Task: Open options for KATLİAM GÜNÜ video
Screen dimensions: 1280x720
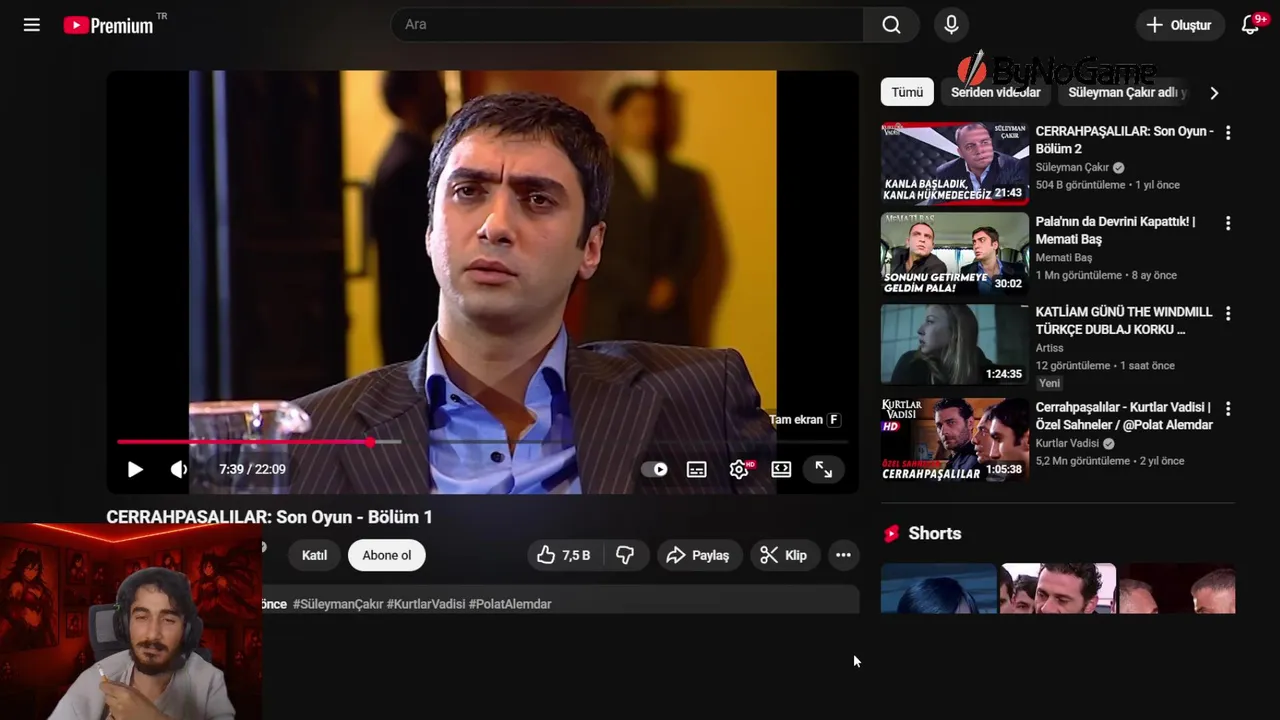Action: point(1228,313)
